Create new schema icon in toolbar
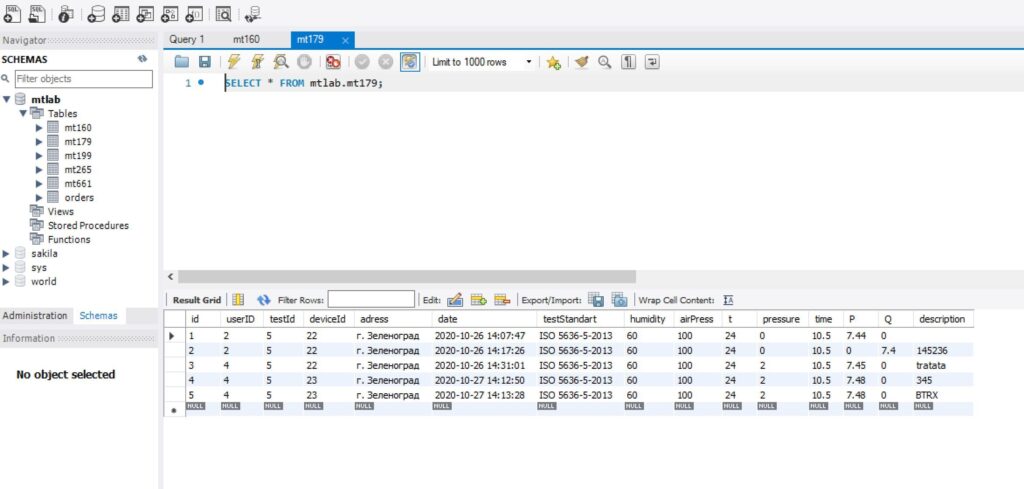Viewport: 1024px width, 489px height. point(96,13)
